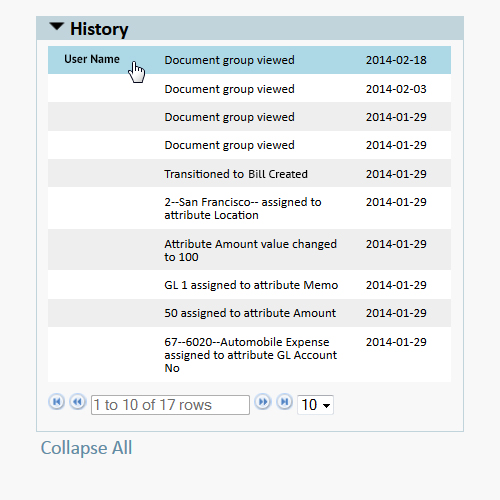Click the date 2014-02-18 cell
Screen dimensions: 500x500
[396, 60]
